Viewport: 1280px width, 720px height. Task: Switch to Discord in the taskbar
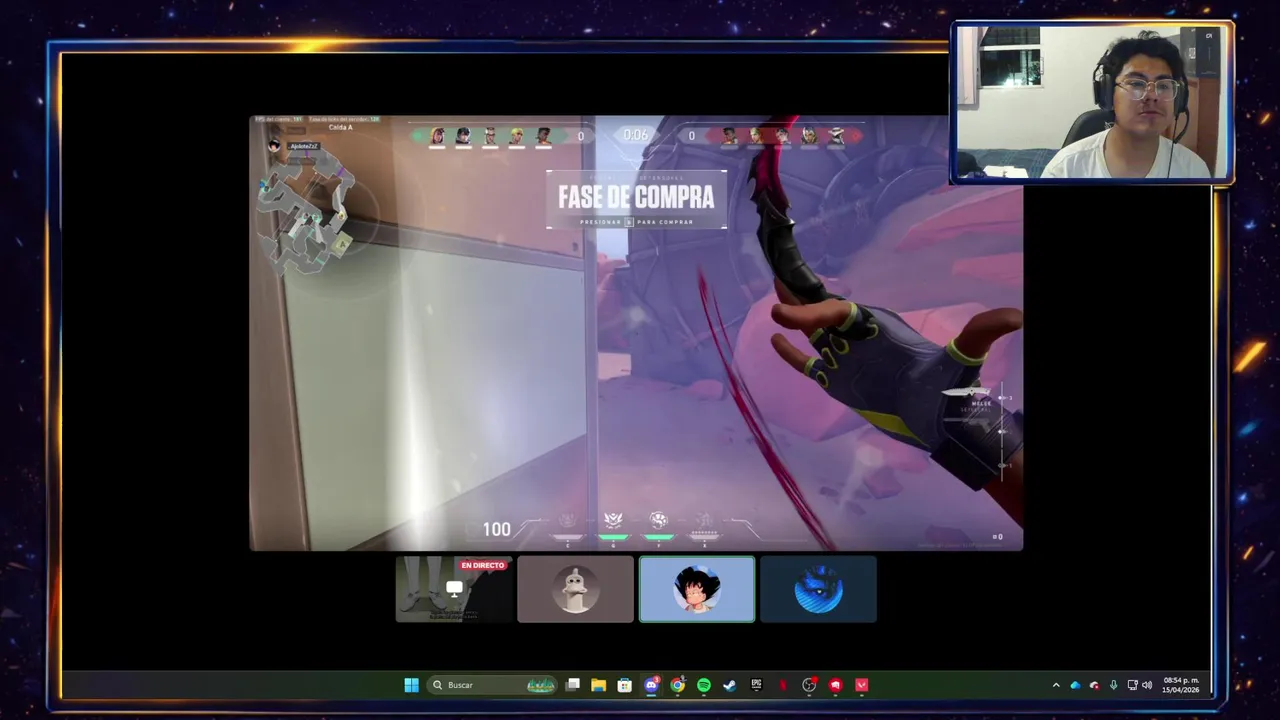pos(652,685)
